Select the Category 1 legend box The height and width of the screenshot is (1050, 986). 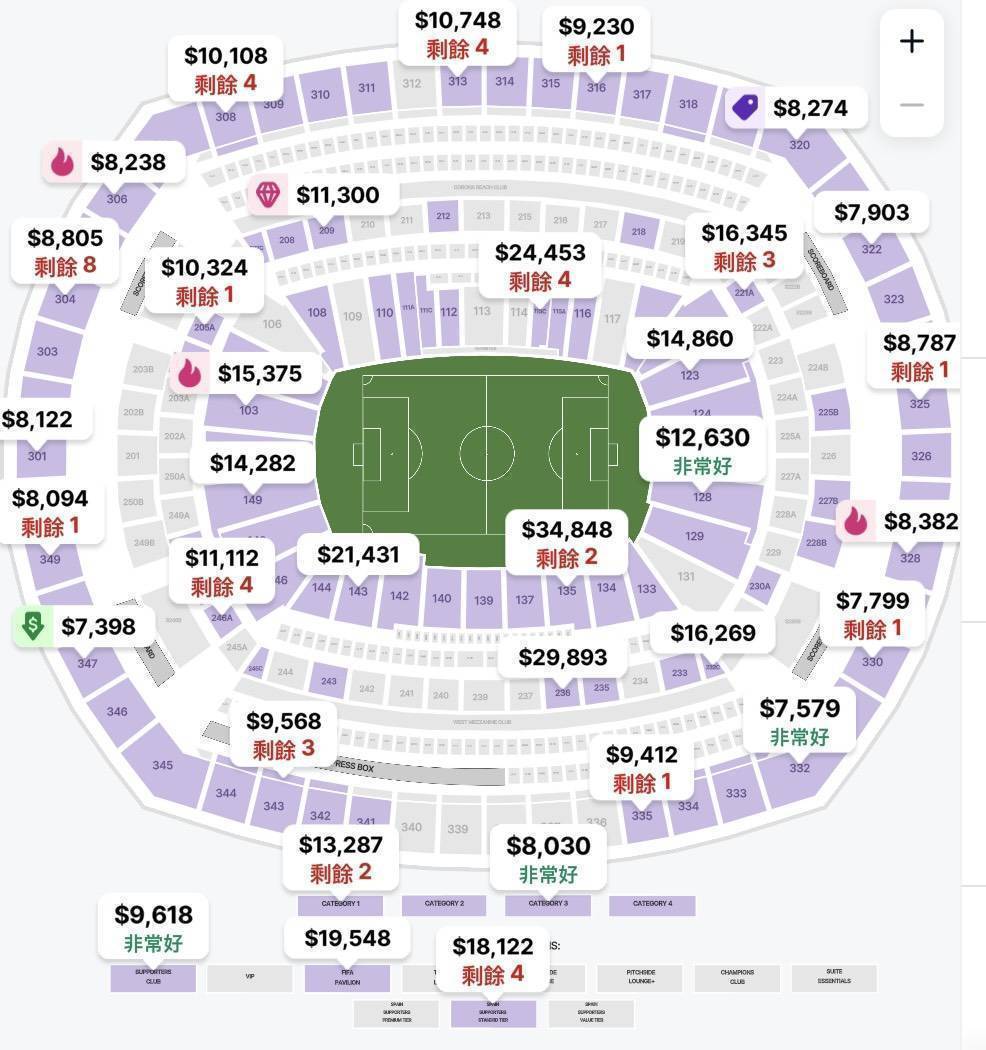point(340,904)
